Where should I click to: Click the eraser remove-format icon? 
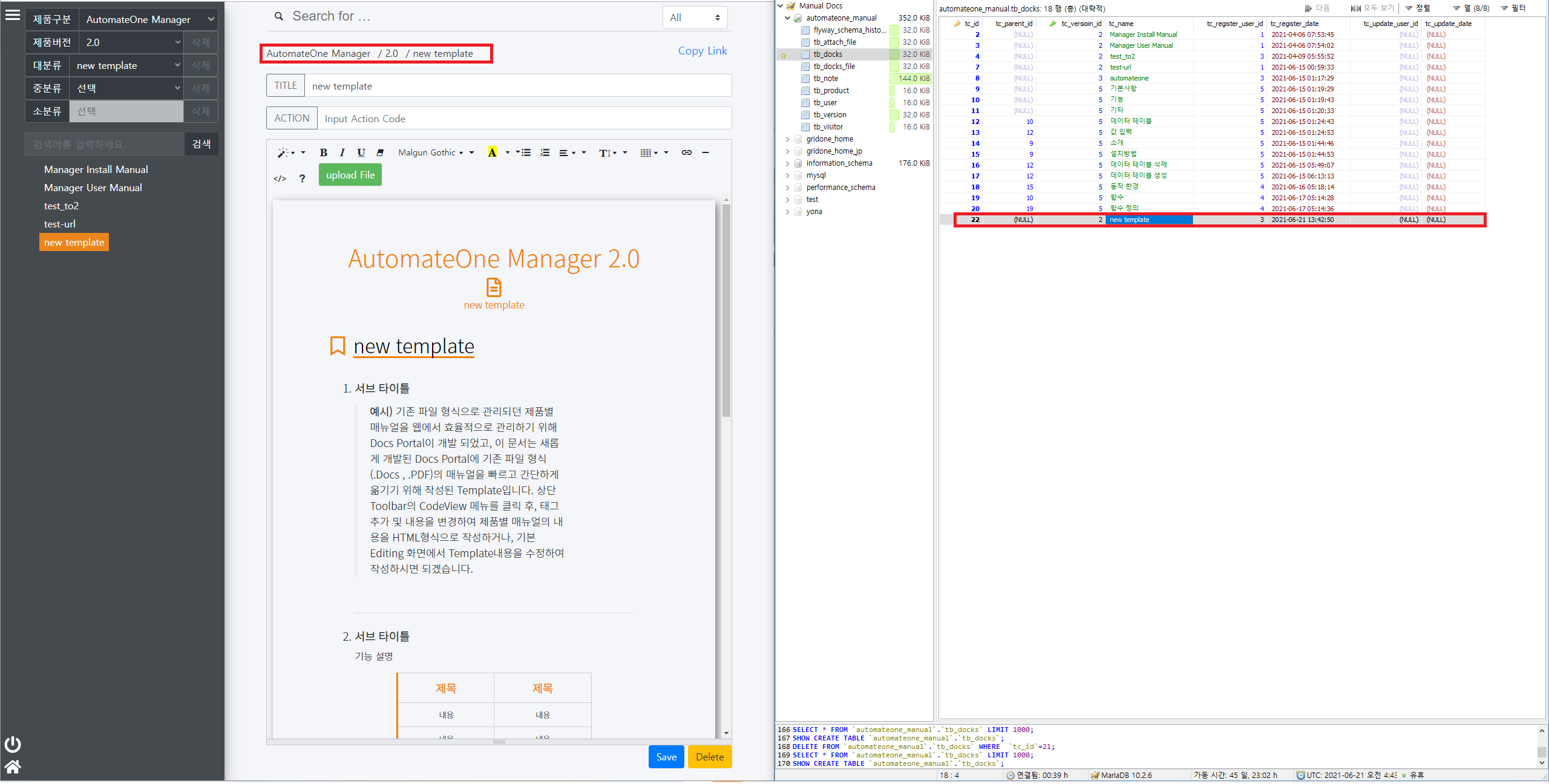(x=380, y=152)
